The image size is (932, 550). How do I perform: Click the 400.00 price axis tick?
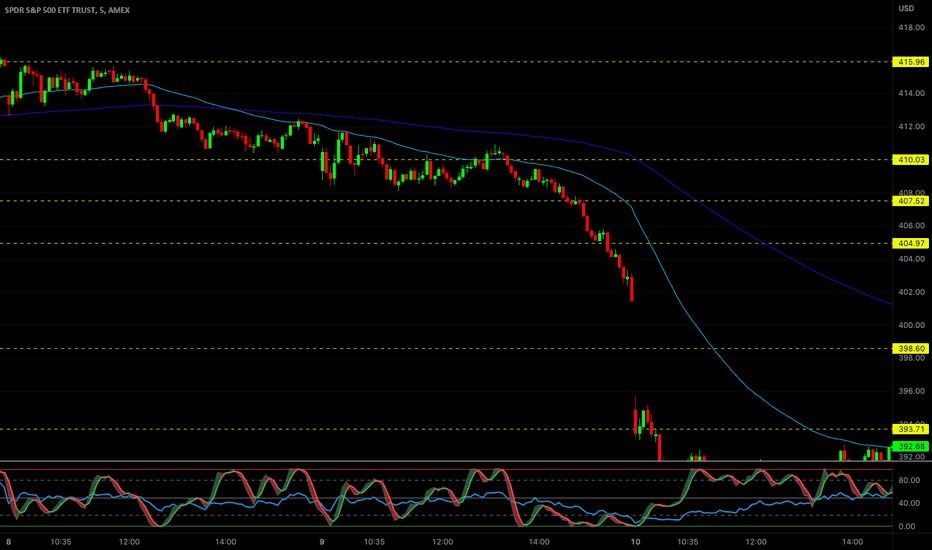coord(911,325)
